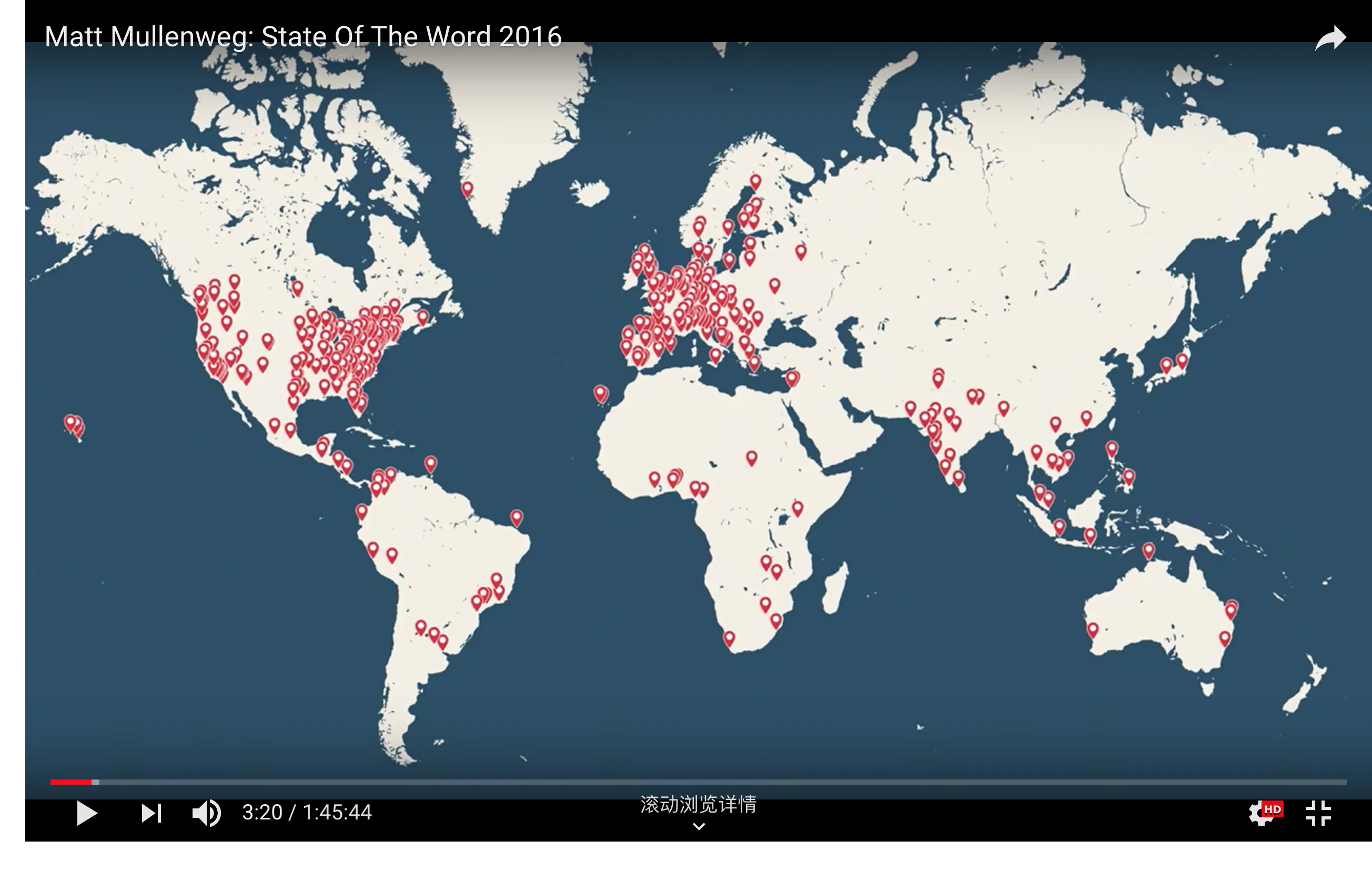Skip to the next video
Screen dimensions: 1372x871
[x=151, y=813]
